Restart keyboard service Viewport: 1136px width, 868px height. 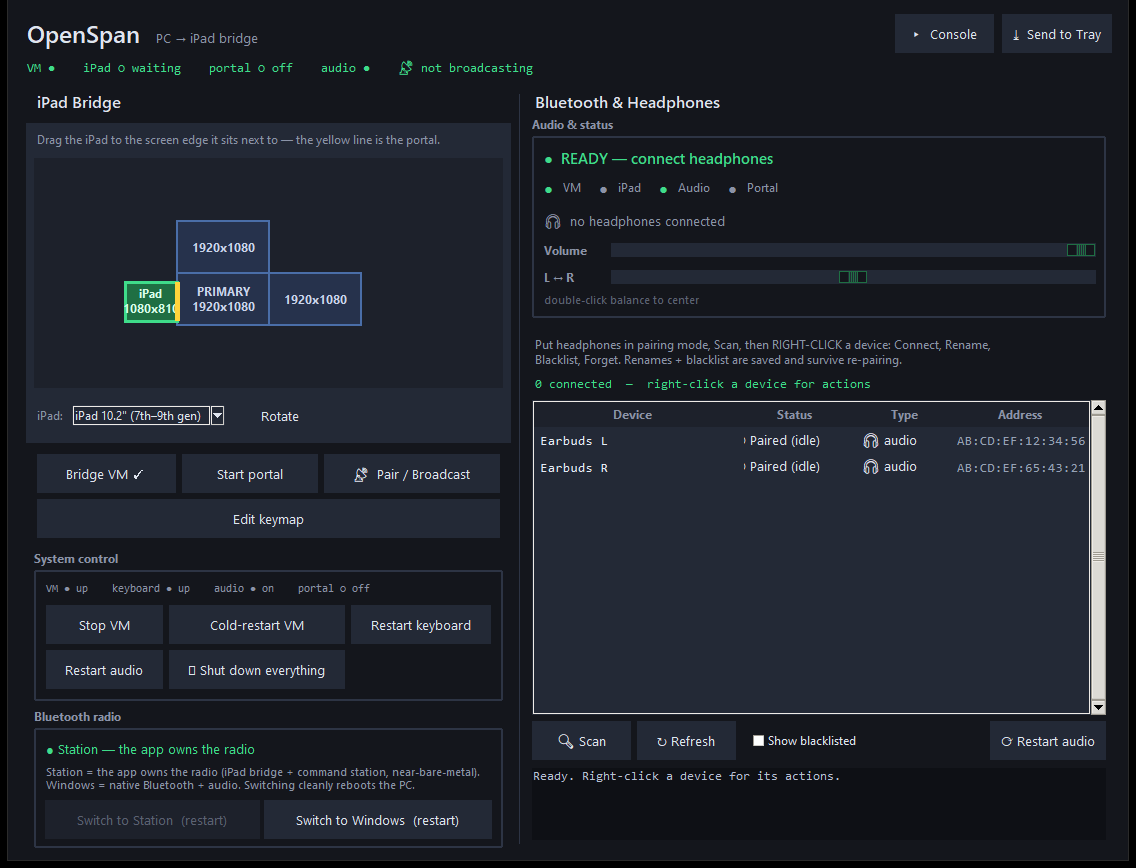coord(421,625)
